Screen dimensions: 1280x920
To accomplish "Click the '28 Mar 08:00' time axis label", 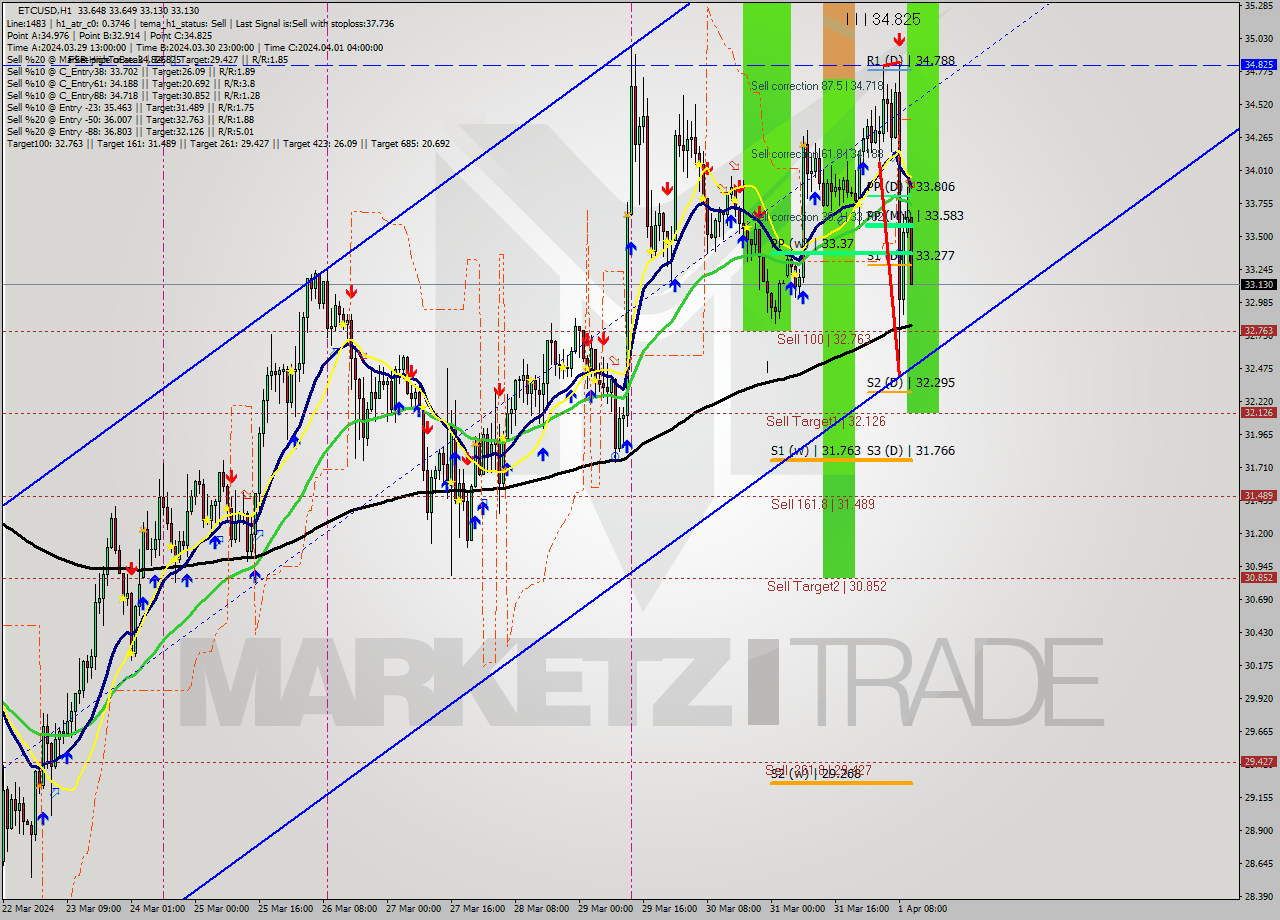I will pos(543,909).
